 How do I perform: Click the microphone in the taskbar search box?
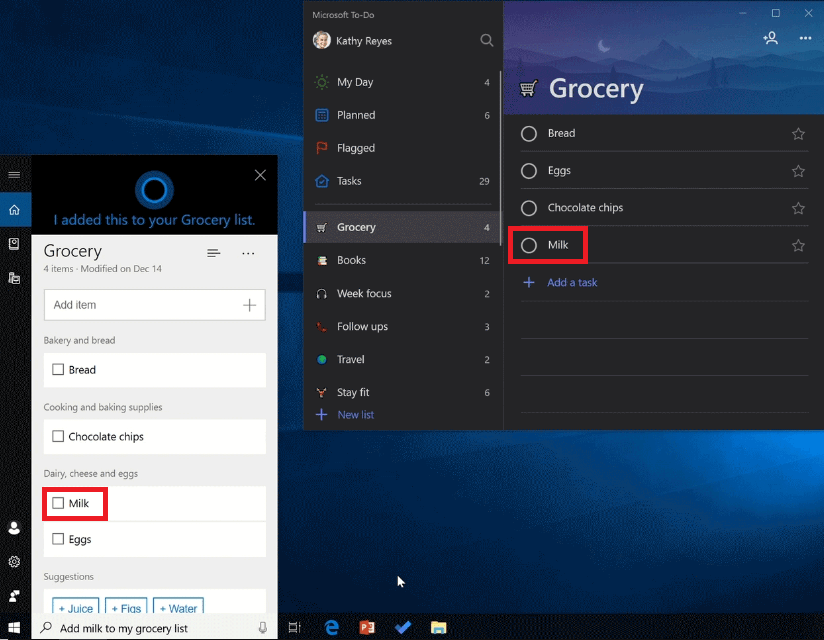pos(262,627)
